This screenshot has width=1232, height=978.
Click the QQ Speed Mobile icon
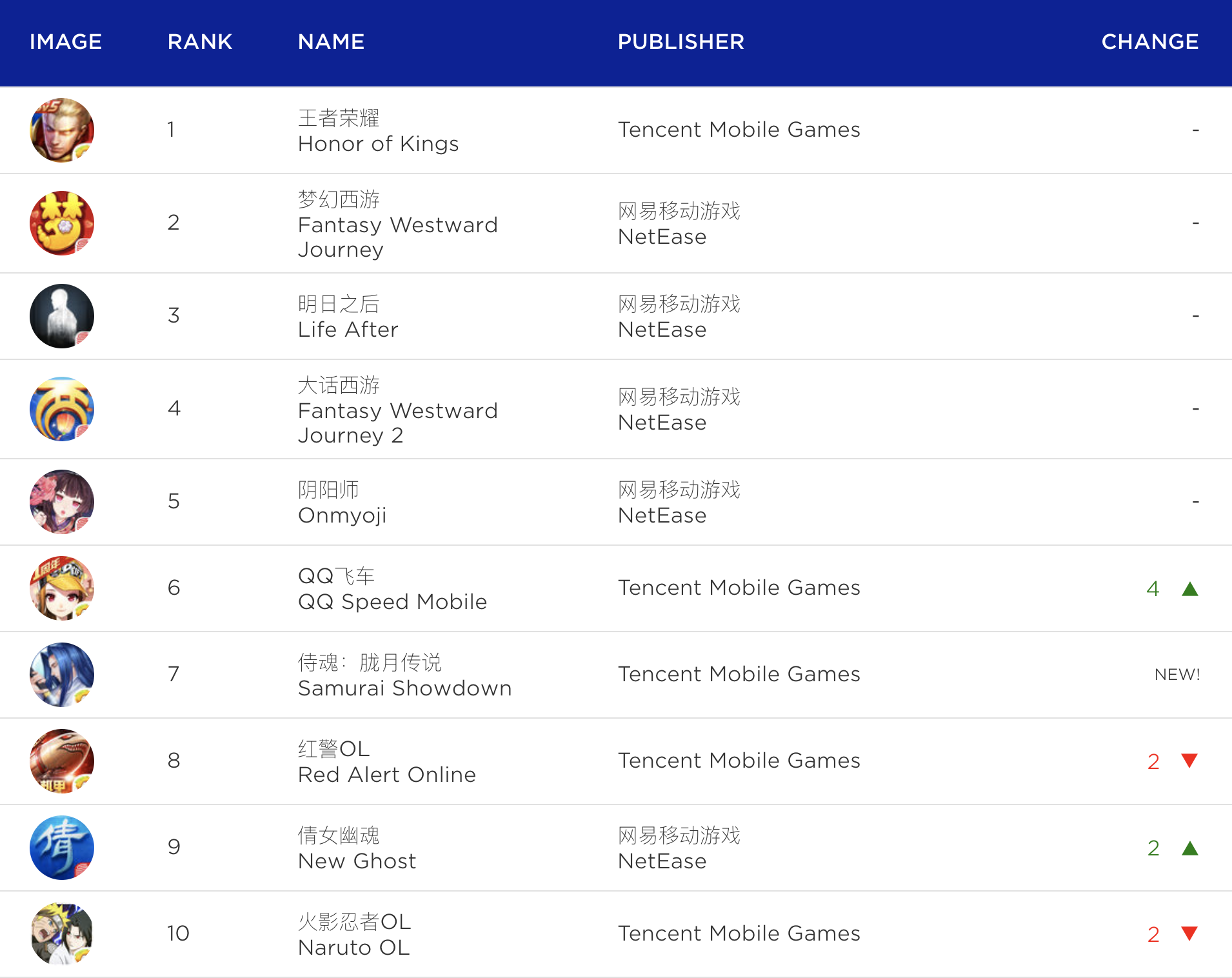point(62,588)
